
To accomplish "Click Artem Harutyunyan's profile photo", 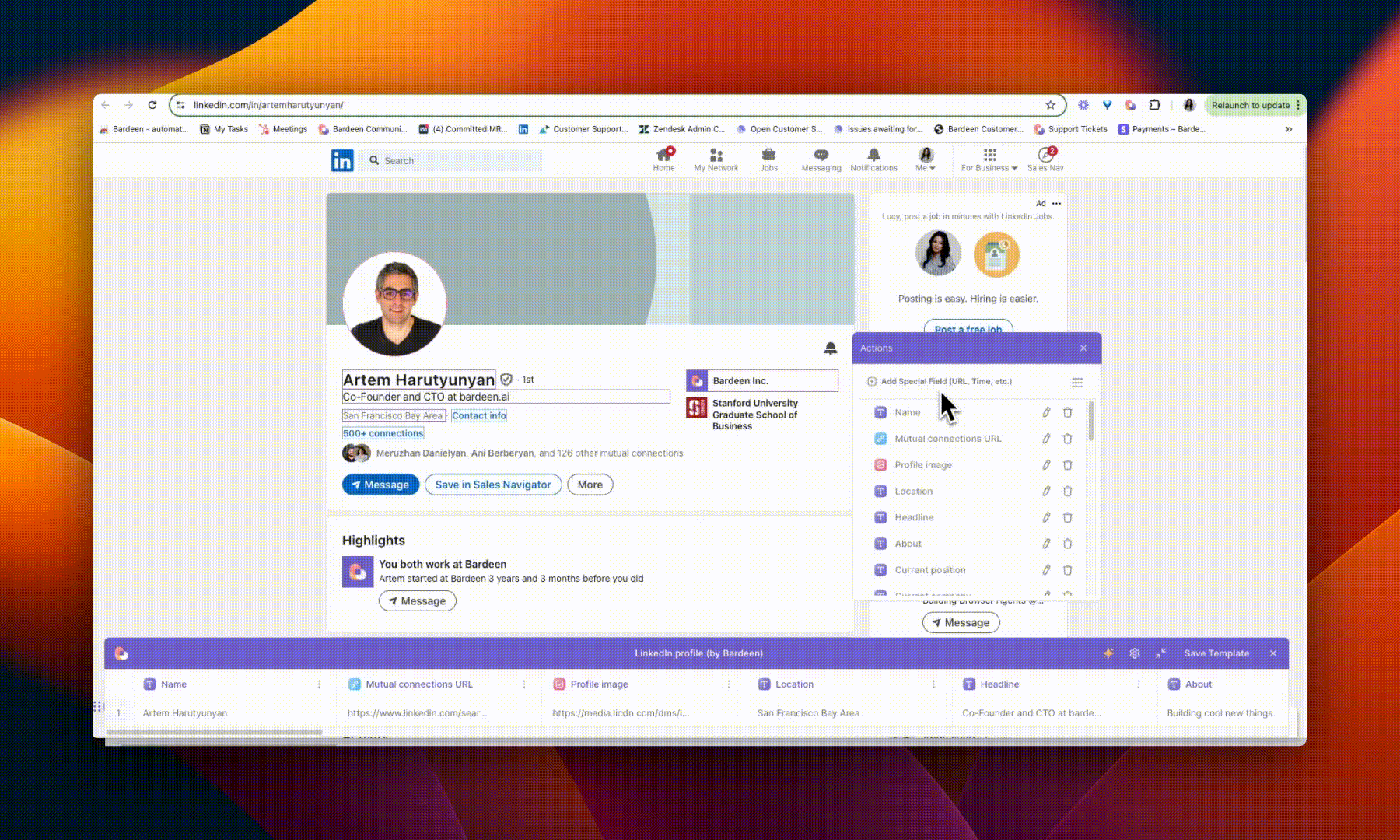I will pos(394,303).
